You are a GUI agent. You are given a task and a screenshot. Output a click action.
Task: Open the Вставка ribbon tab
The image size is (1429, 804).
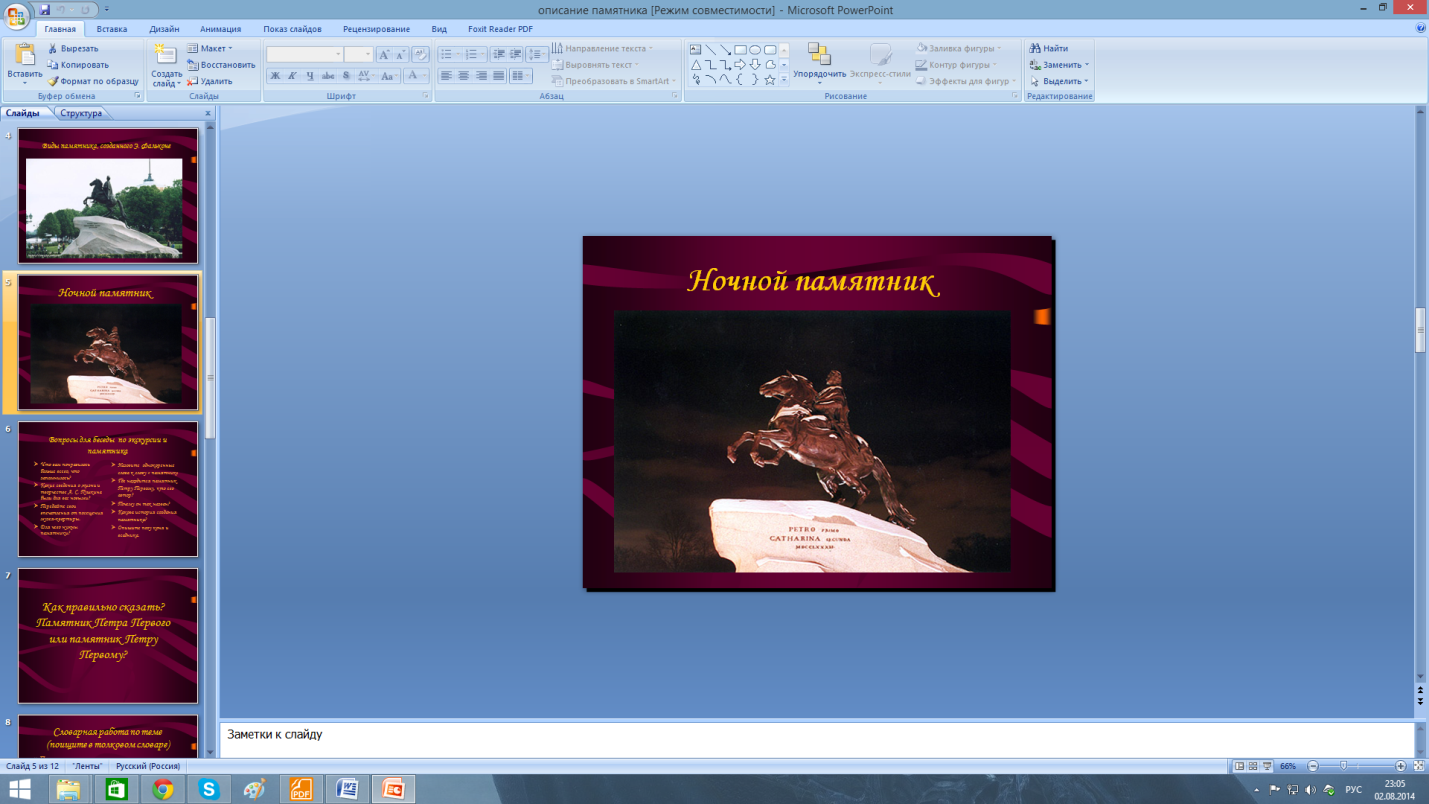pyautogui.click(x=112, y=29)
